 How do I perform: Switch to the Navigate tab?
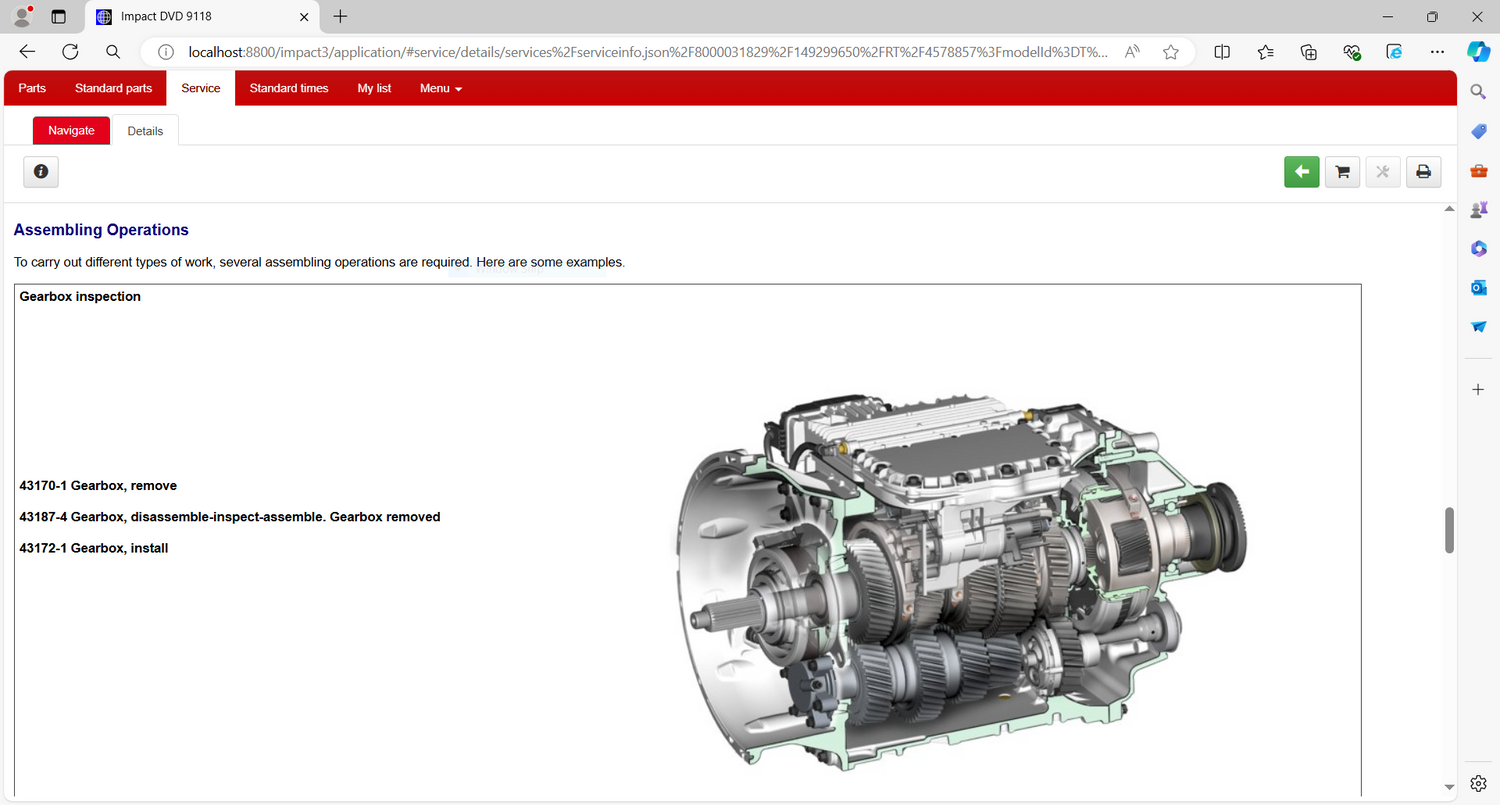(71, 130)
